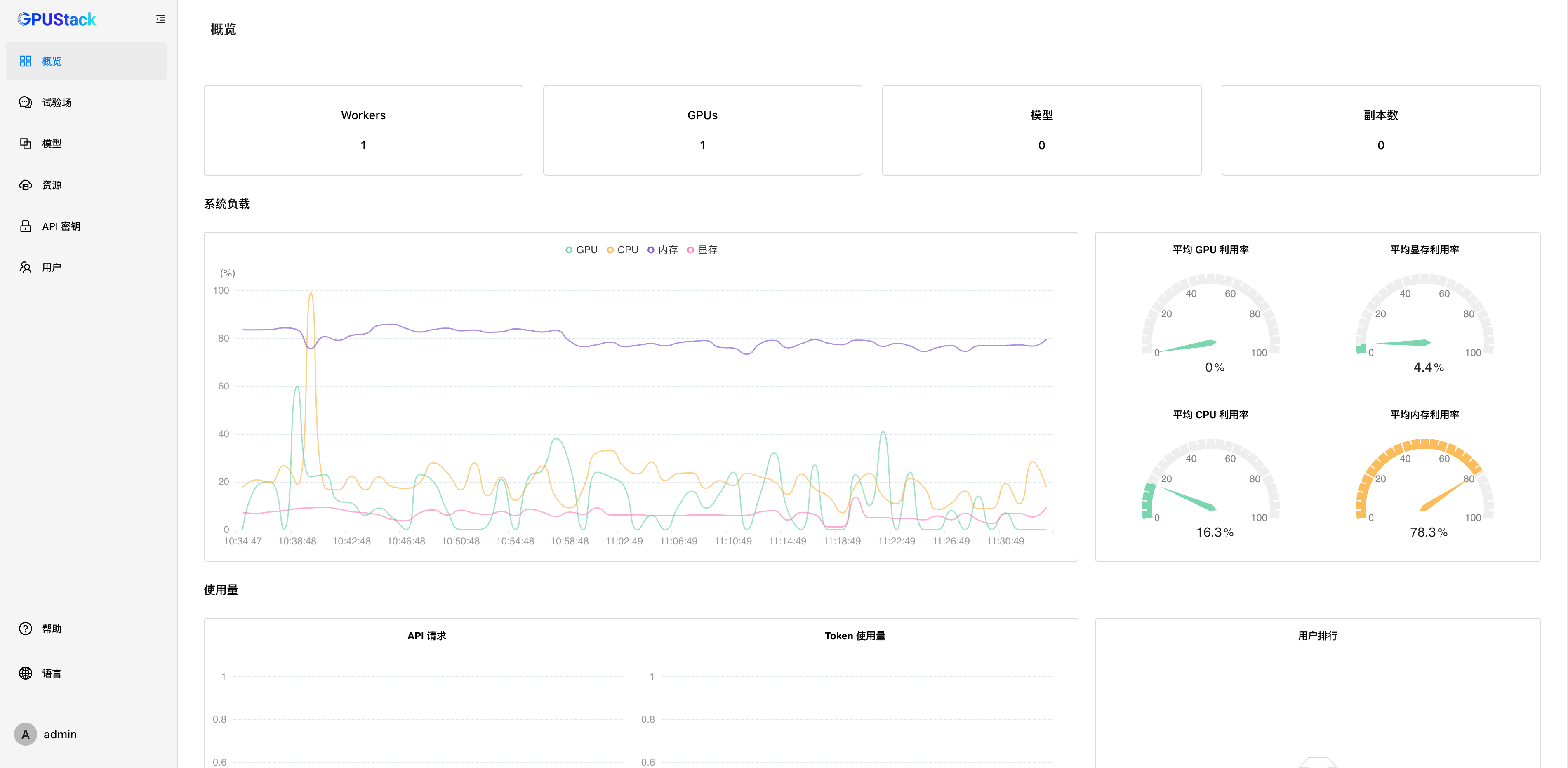Viewport: 1568px width, 768px height.
Task: Select the 资源 menu item
Action: 87,185
